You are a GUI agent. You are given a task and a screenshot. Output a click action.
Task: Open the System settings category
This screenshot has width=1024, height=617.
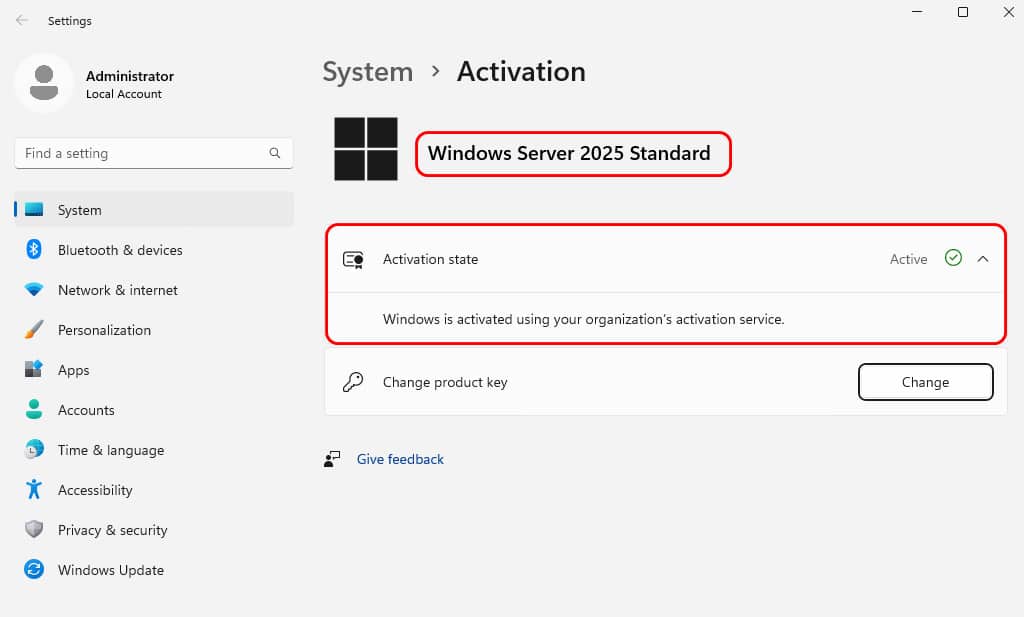154,210
